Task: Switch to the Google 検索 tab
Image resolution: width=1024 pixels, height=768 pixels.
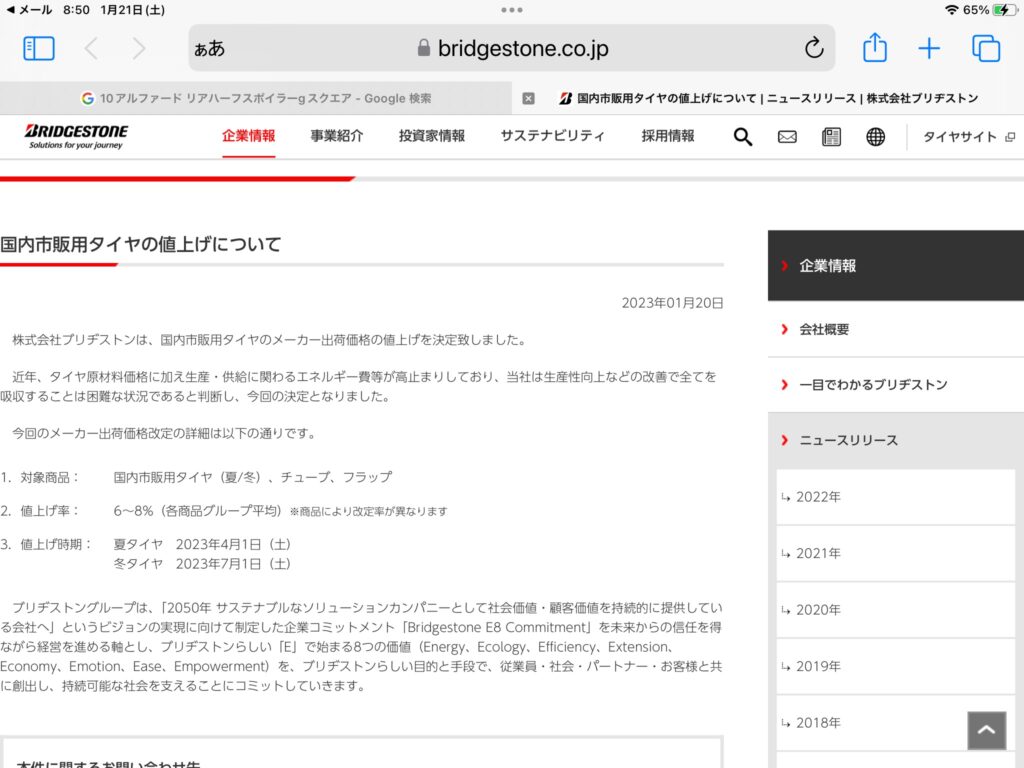Action: [x=256, y=98]
